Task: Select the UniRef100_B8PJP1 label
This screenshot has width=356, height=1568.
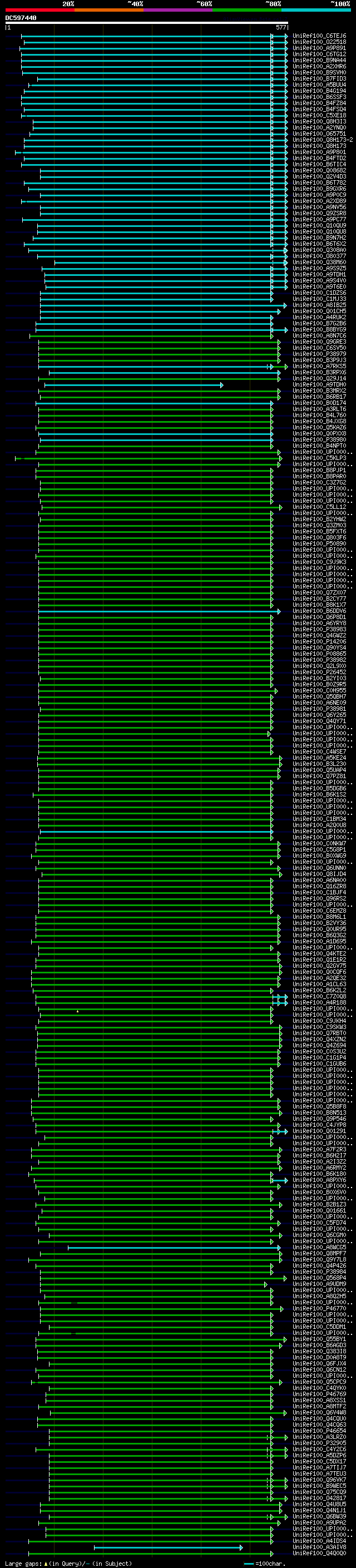Action: (x=319, y=471)
